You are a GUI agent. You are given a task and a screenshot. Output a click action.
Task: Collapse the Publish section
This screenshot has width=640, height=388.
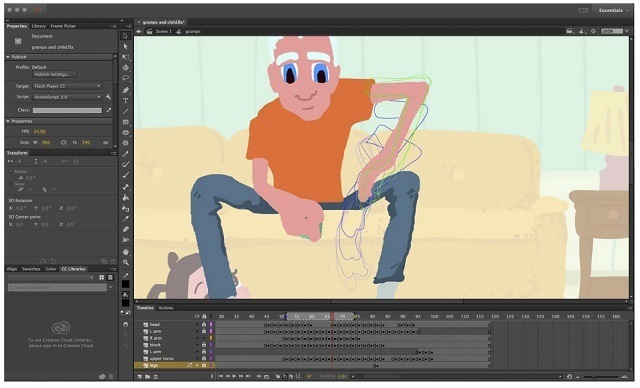pyautogui.click(x=8, y=57)
